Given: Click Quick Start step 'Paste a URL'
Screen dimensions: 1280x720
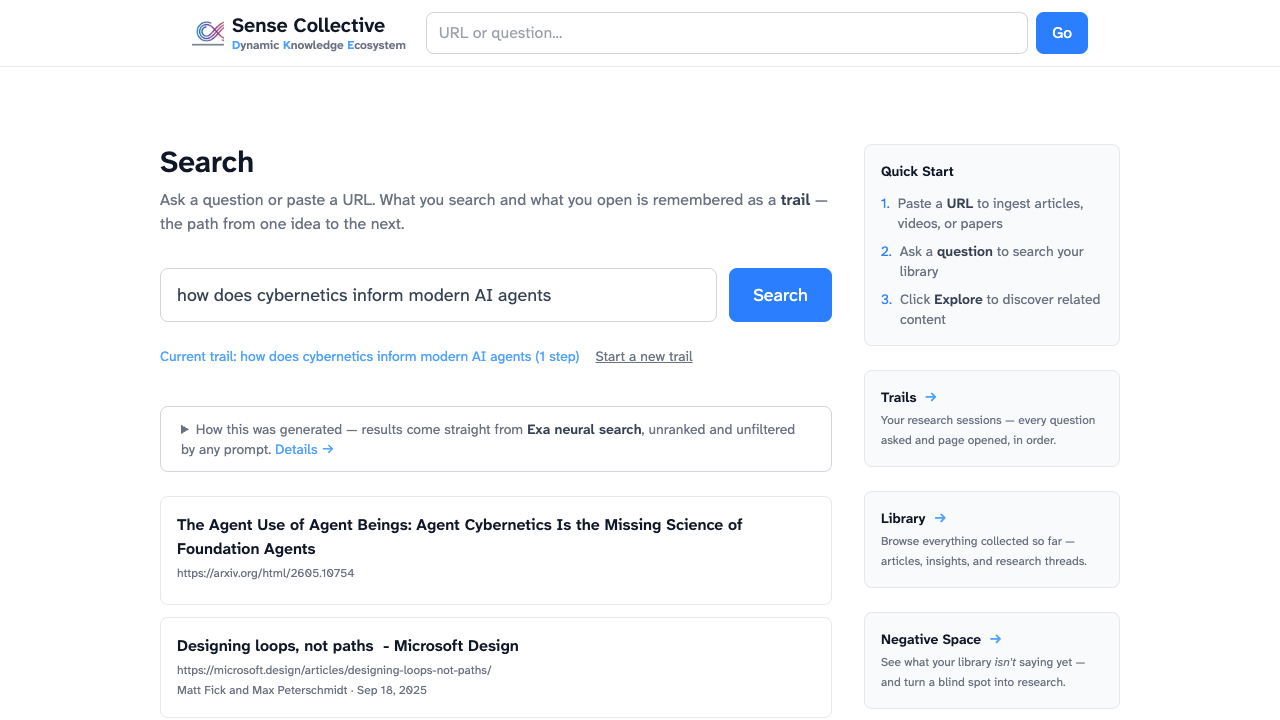Looking at the screenshot, I should (x=990, y=213).
